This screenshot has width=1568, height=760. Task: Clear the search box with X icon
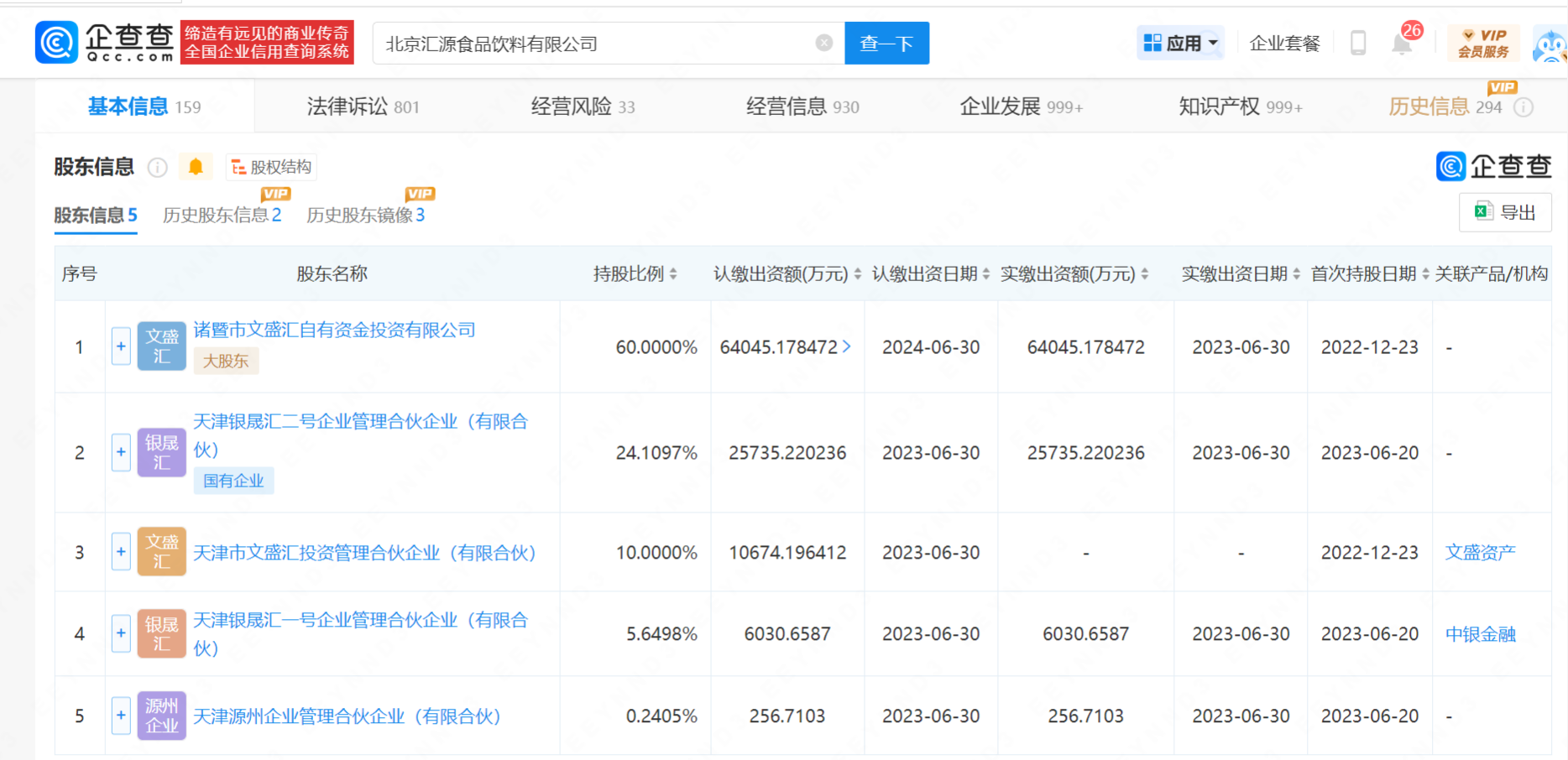point(824,43)
